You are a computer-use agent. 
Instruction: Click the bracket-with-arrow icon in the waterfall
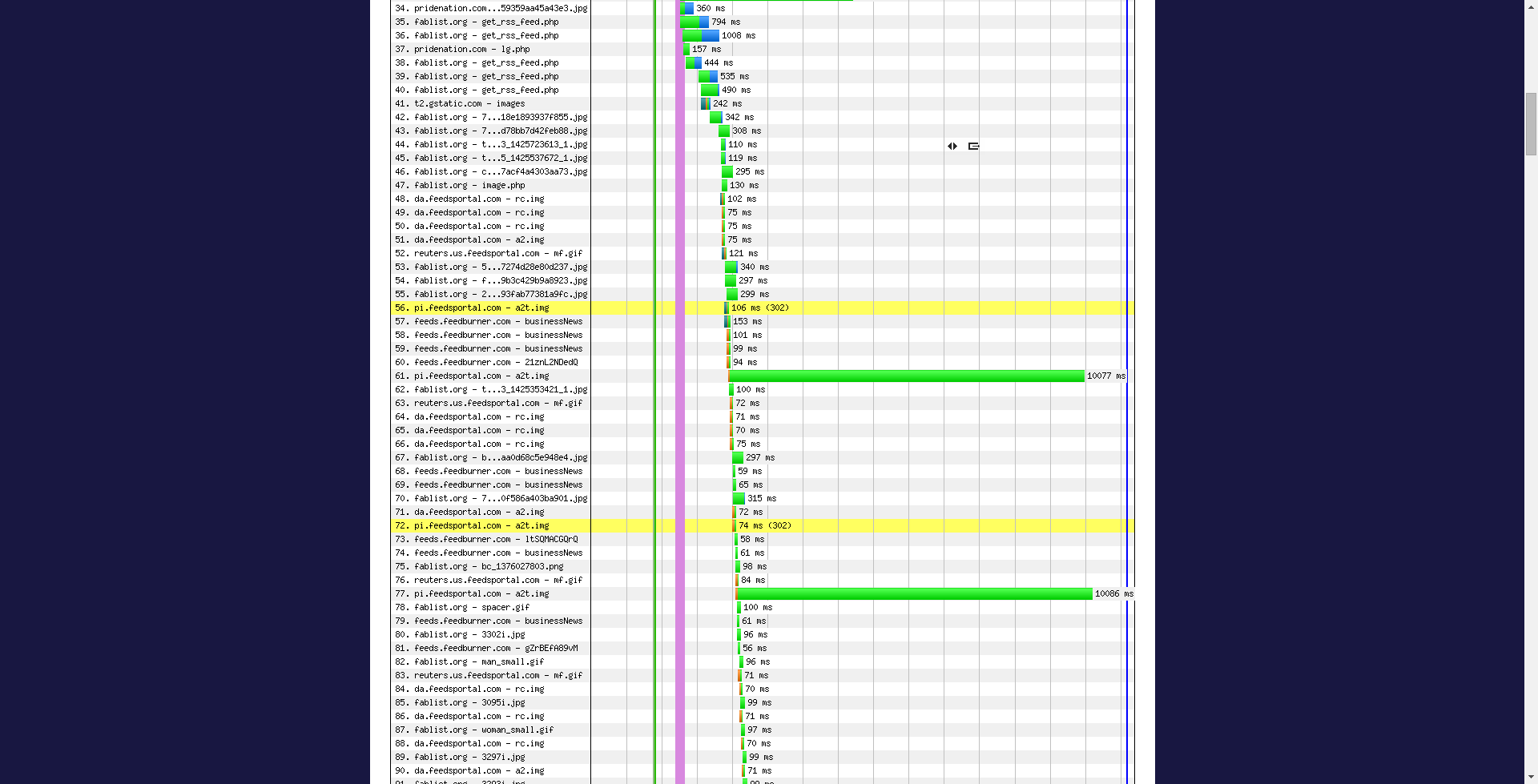click(973, 147)
